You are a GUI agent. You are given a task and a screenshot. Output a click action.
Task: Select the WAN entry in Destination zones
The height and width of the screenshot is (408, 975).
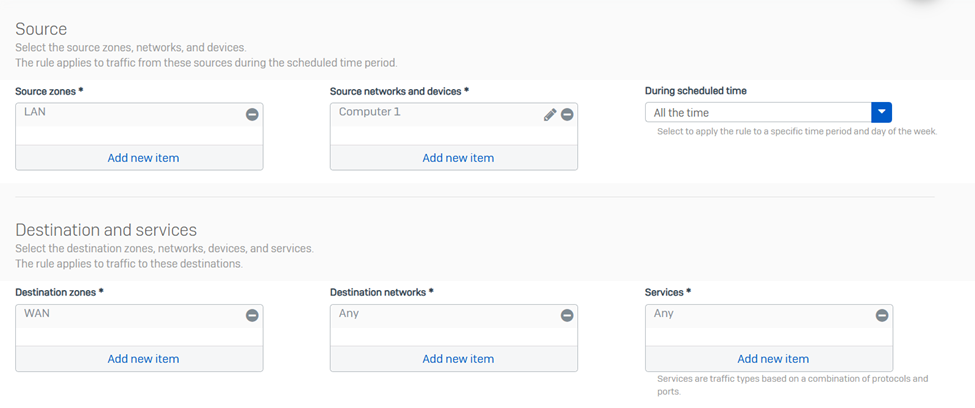coord(38,313)
